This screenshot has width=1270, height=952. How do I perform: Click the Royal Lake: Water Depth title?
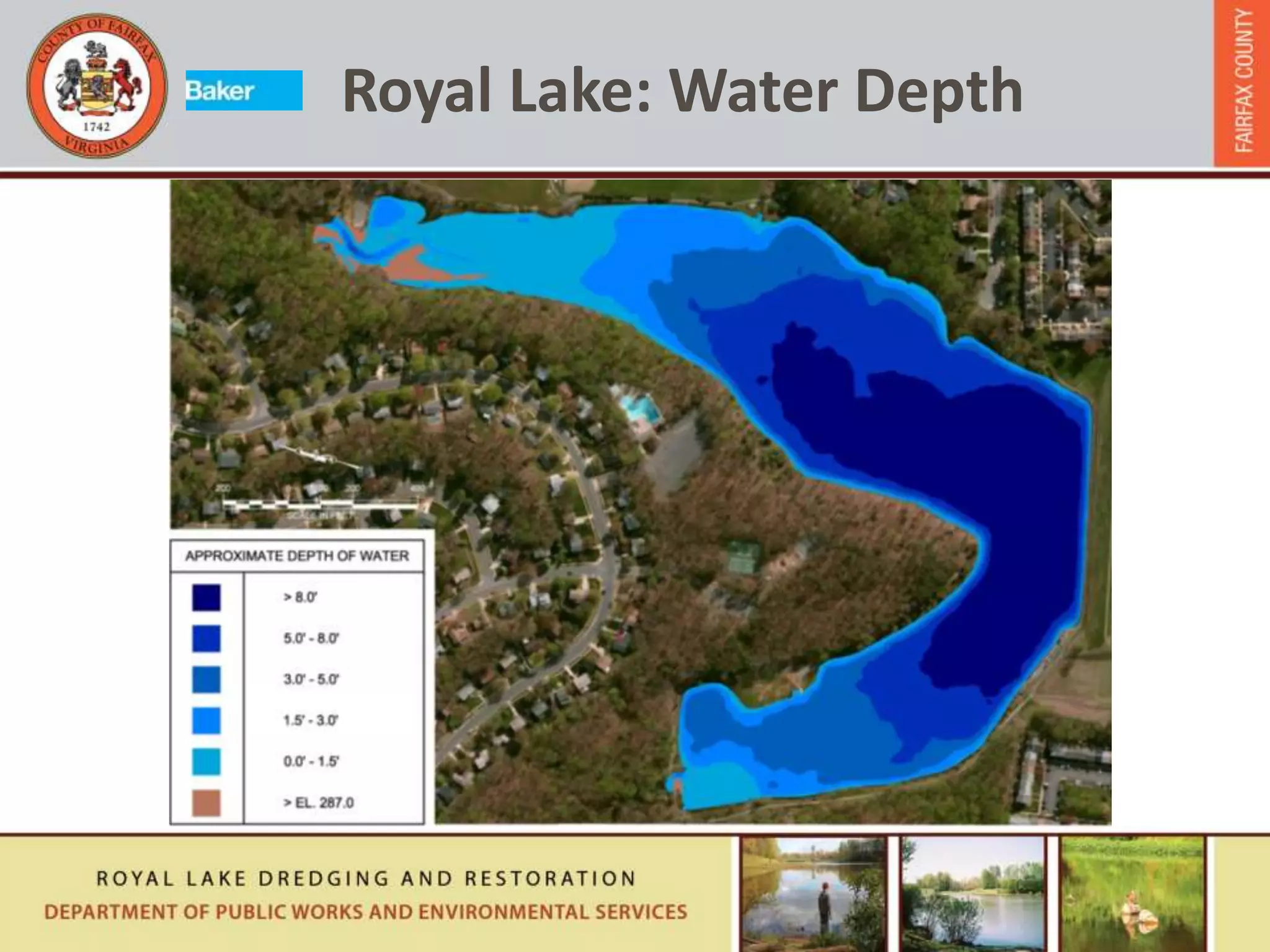[683, 92]
